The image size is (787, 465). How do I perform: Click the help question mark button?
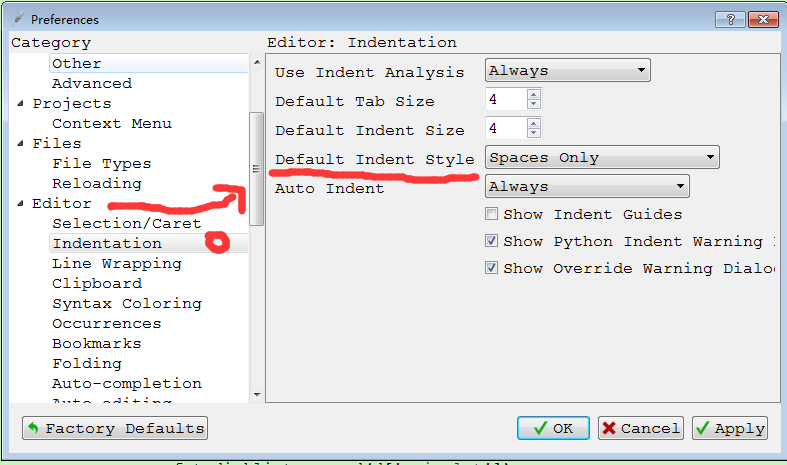pos(730,20)
